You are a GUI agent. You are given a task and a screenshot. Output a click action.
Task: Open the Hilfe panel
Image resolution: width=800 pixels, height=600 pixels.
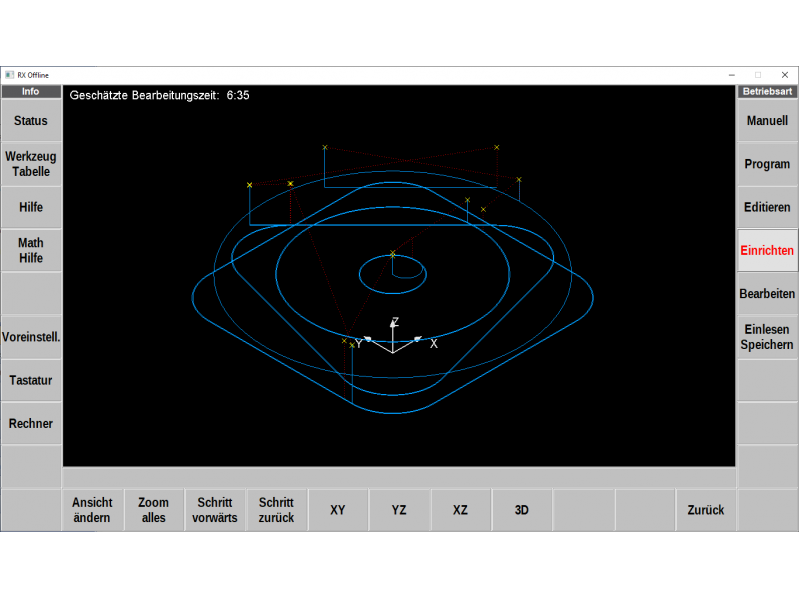pyautogui.click(x=31, y=207)
